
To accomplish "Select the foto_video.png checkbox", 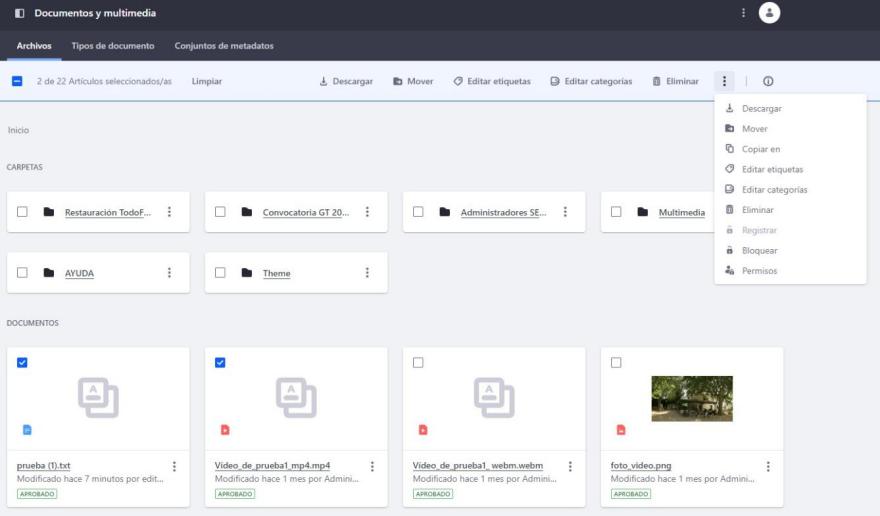I will pyautogui.click(x=616, y=363).
